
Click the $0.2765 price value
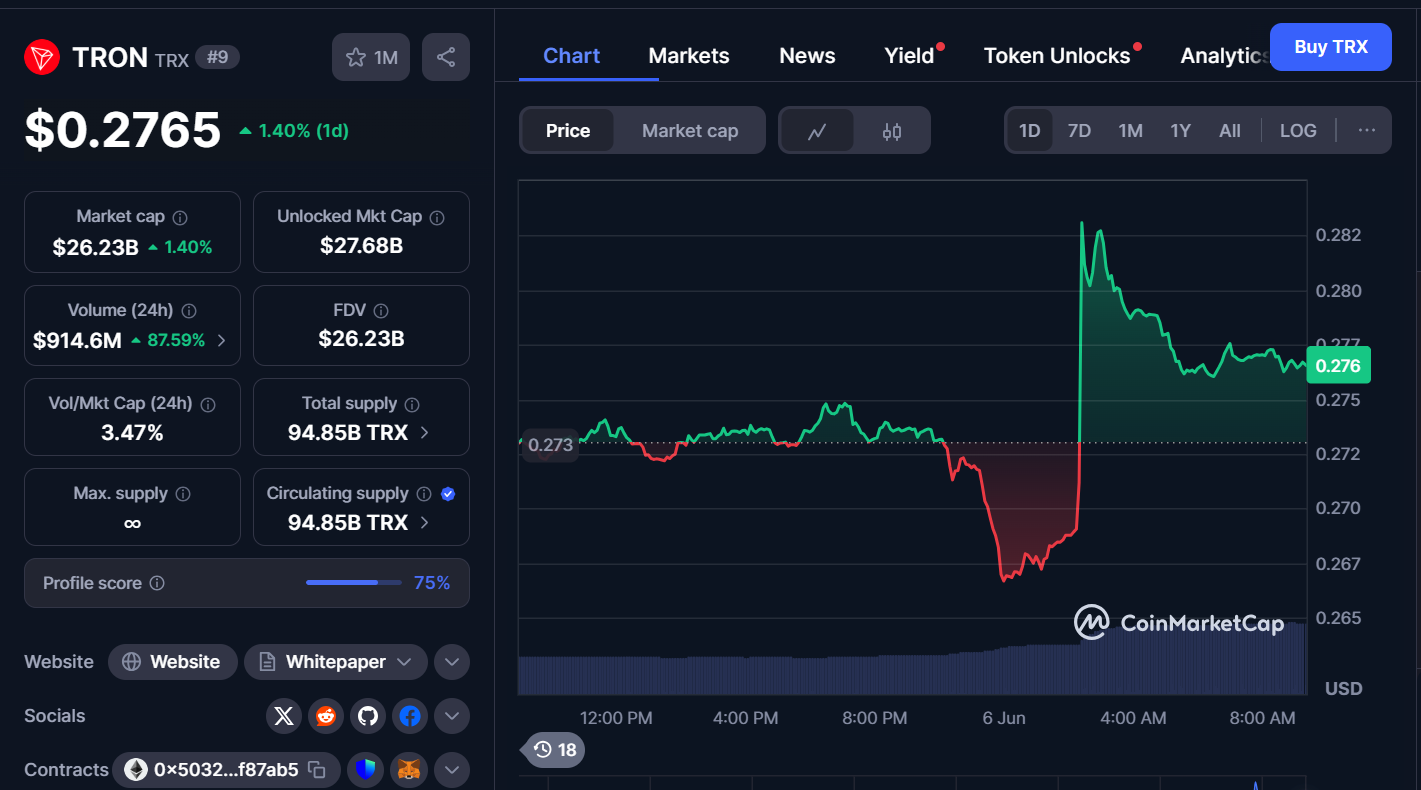coord(123,130)
